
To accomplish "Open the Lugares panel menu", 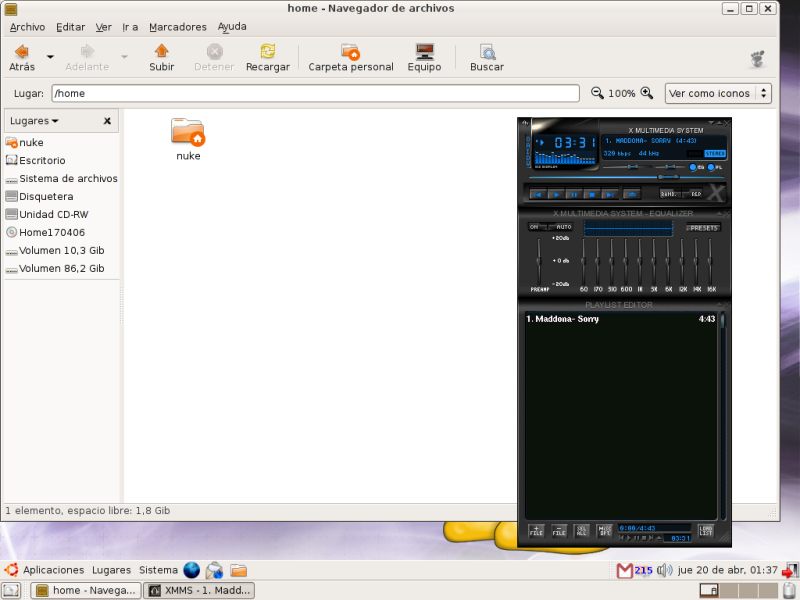I will click(111, 570).
